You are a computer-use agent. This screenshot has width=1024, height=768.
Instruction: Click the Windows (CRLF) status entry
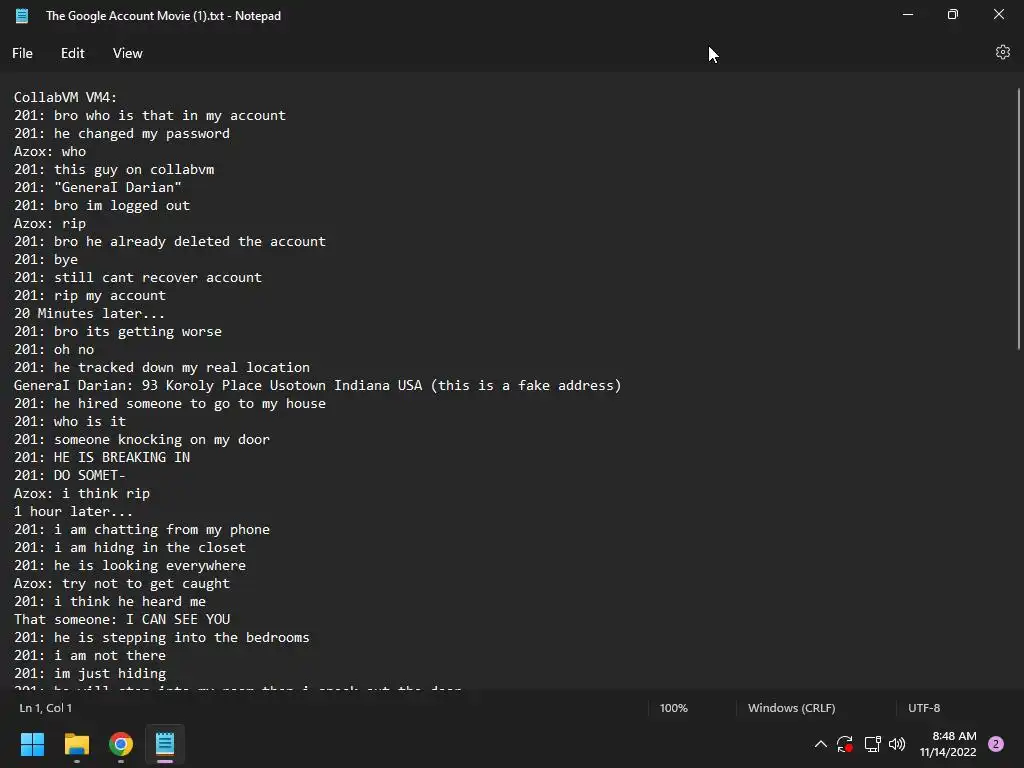click(792, 708)
